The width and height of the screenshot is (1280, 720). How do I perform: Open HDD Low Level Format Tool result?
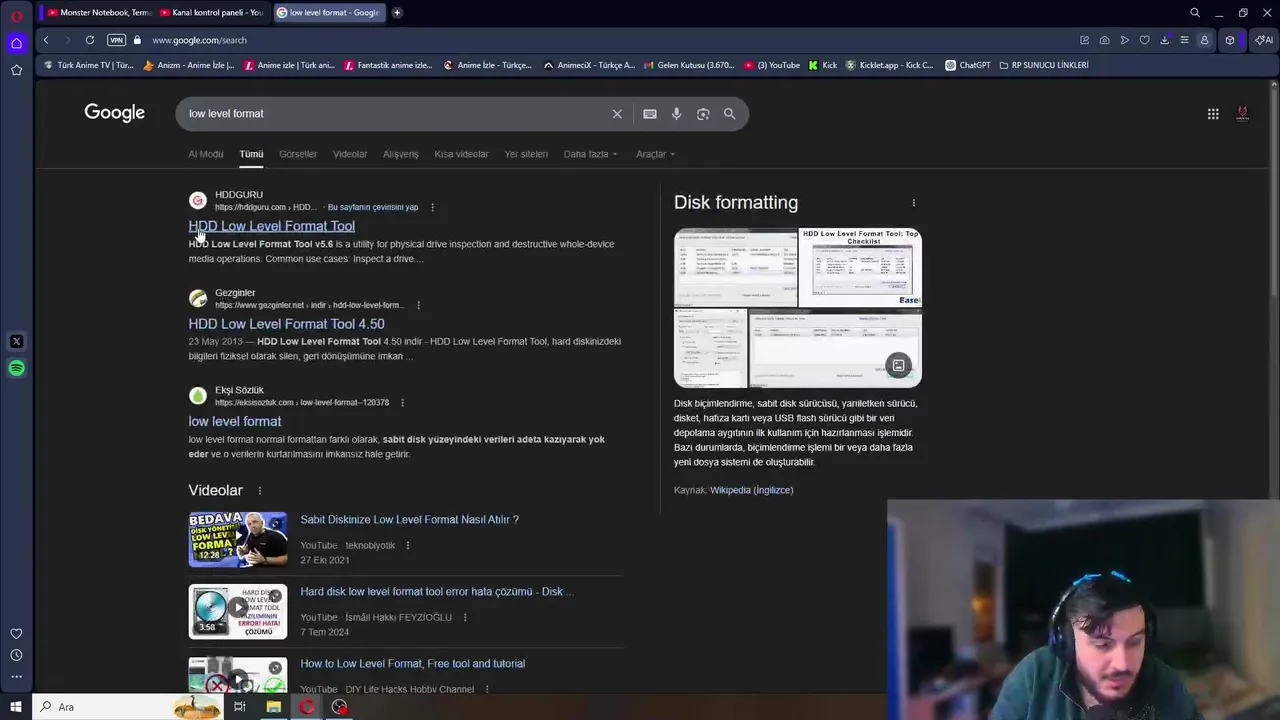click(x=272, y=226)
